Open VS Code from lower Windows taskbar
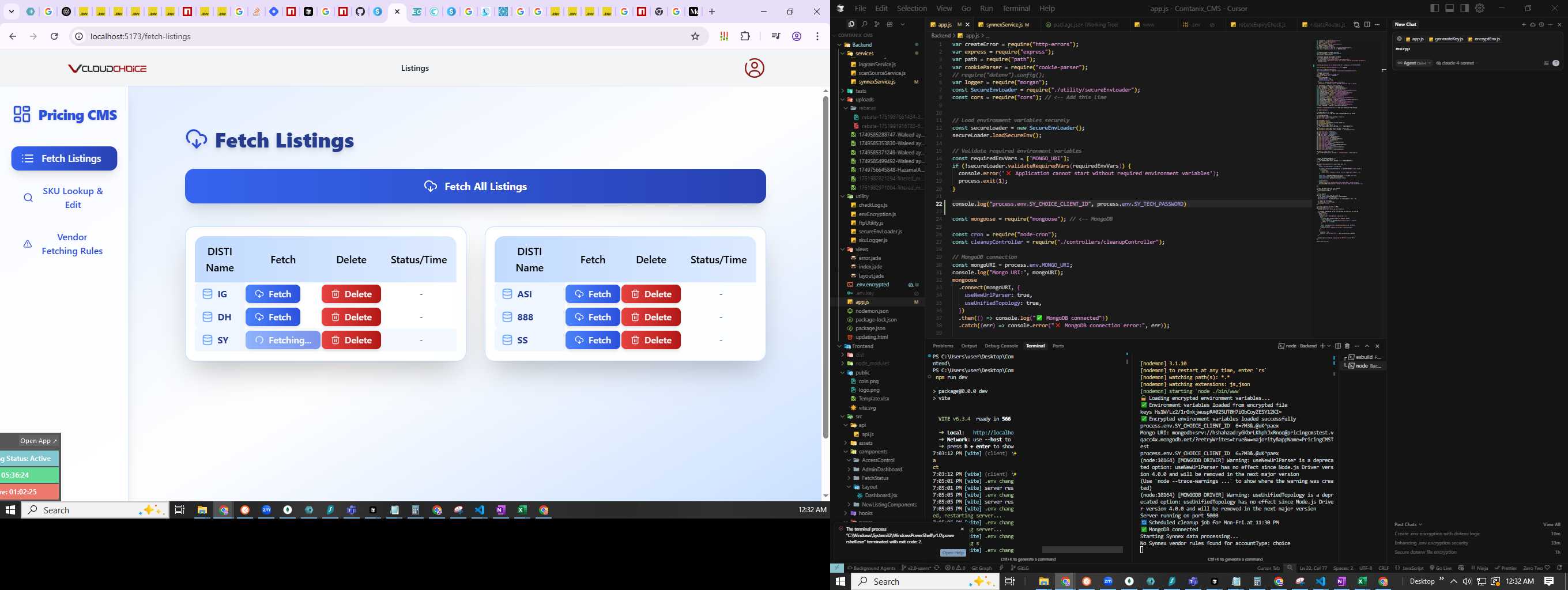Viewport: 1568px width, 590px height. click(x=1320, y=581)
